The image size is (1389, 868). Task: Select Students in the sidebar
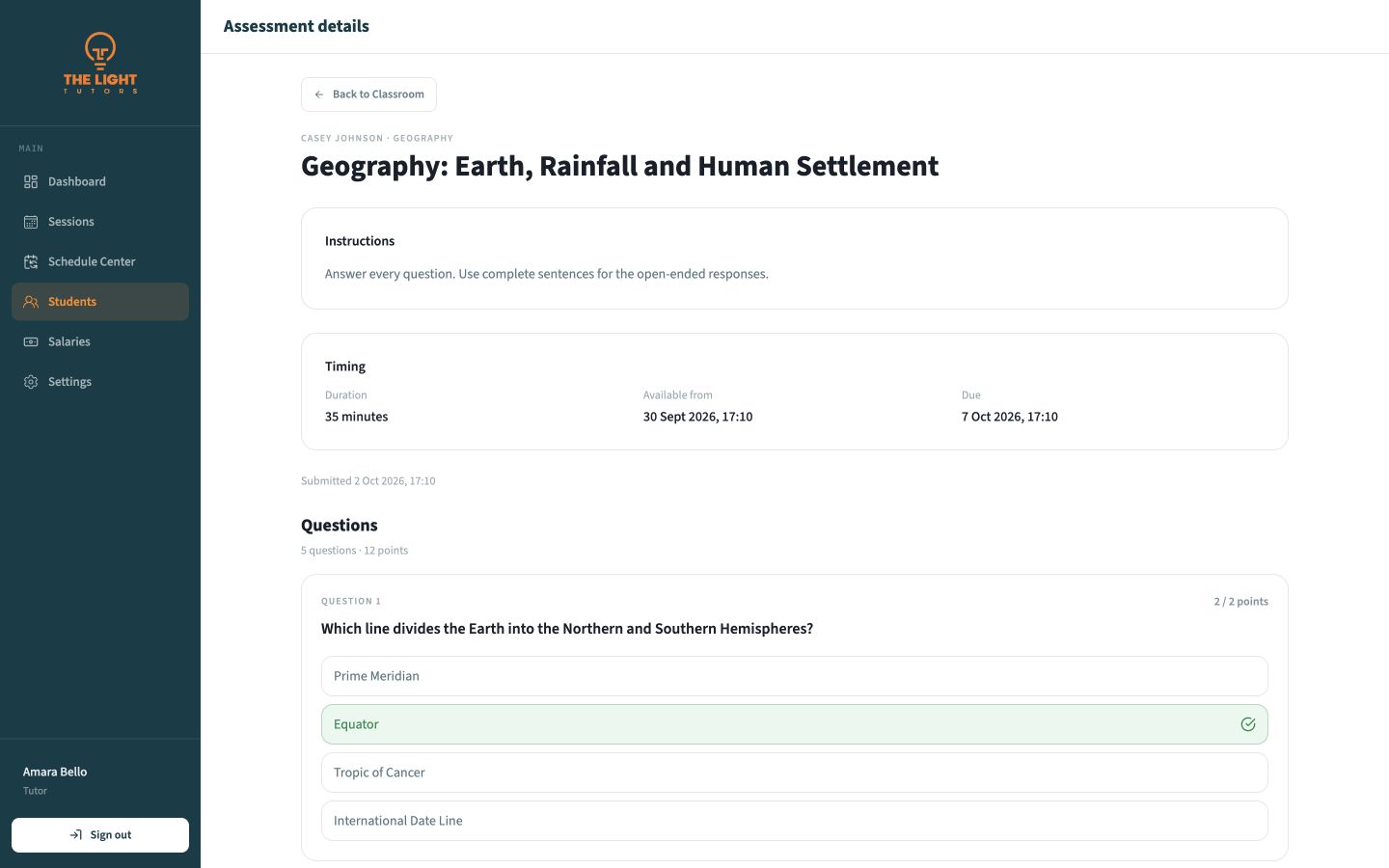click(x=100, y=302)
